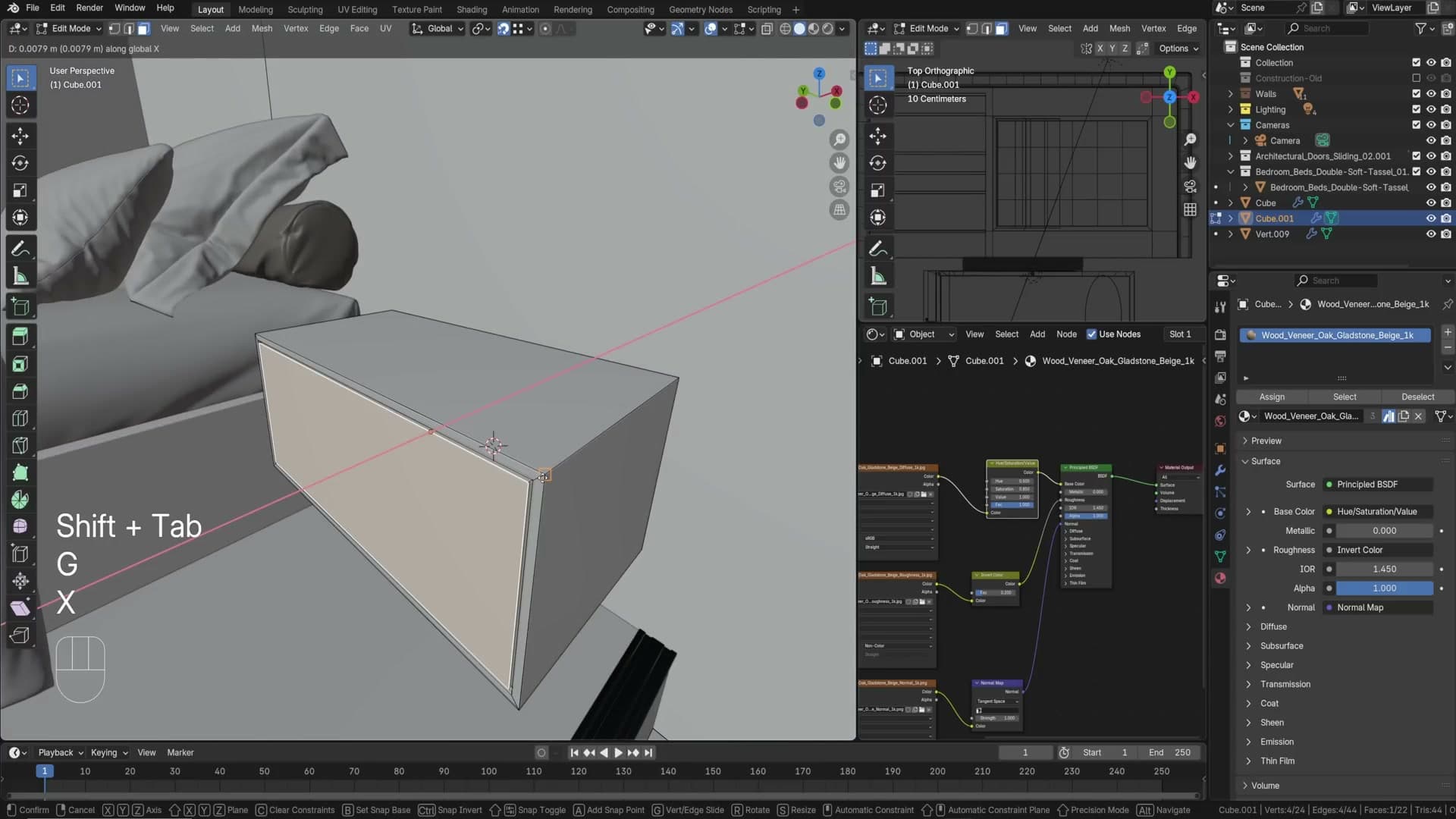Viewport: 1456px width, 819px height.
Task: Enable the Construction-Old collection checkbox
Action: [1416, 78]
